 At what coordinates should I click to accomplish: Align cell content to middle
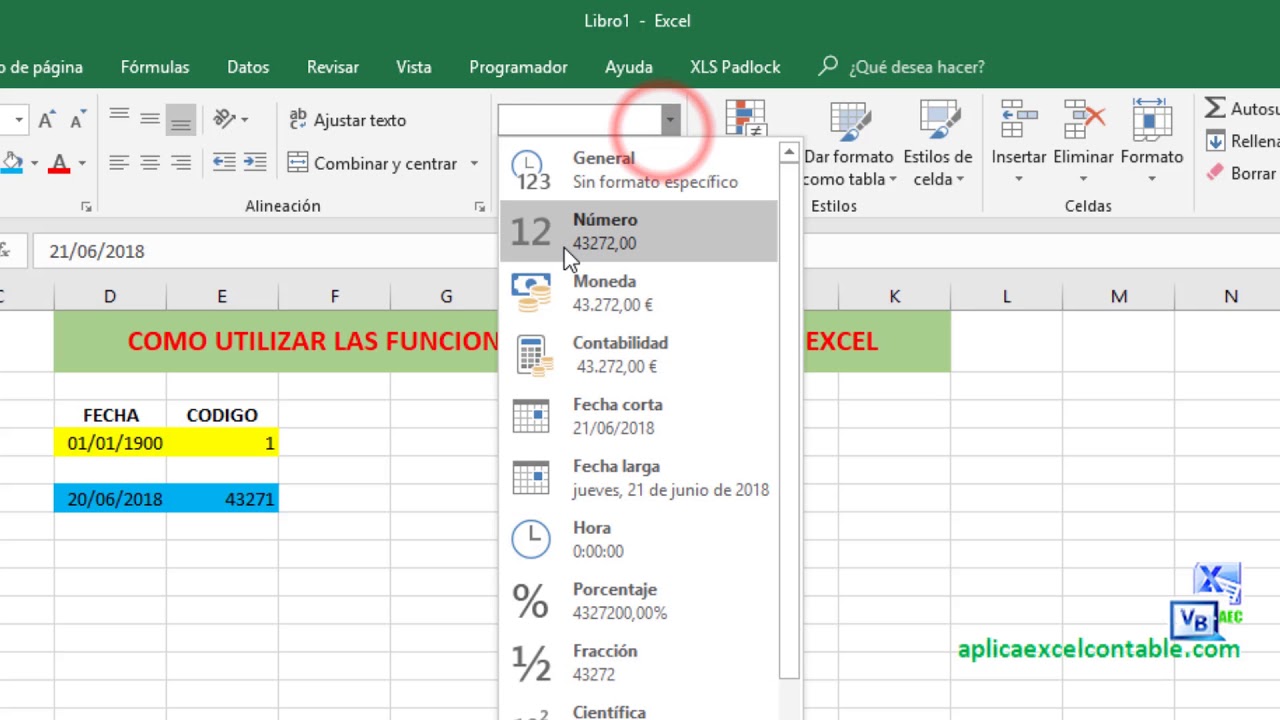150,119
